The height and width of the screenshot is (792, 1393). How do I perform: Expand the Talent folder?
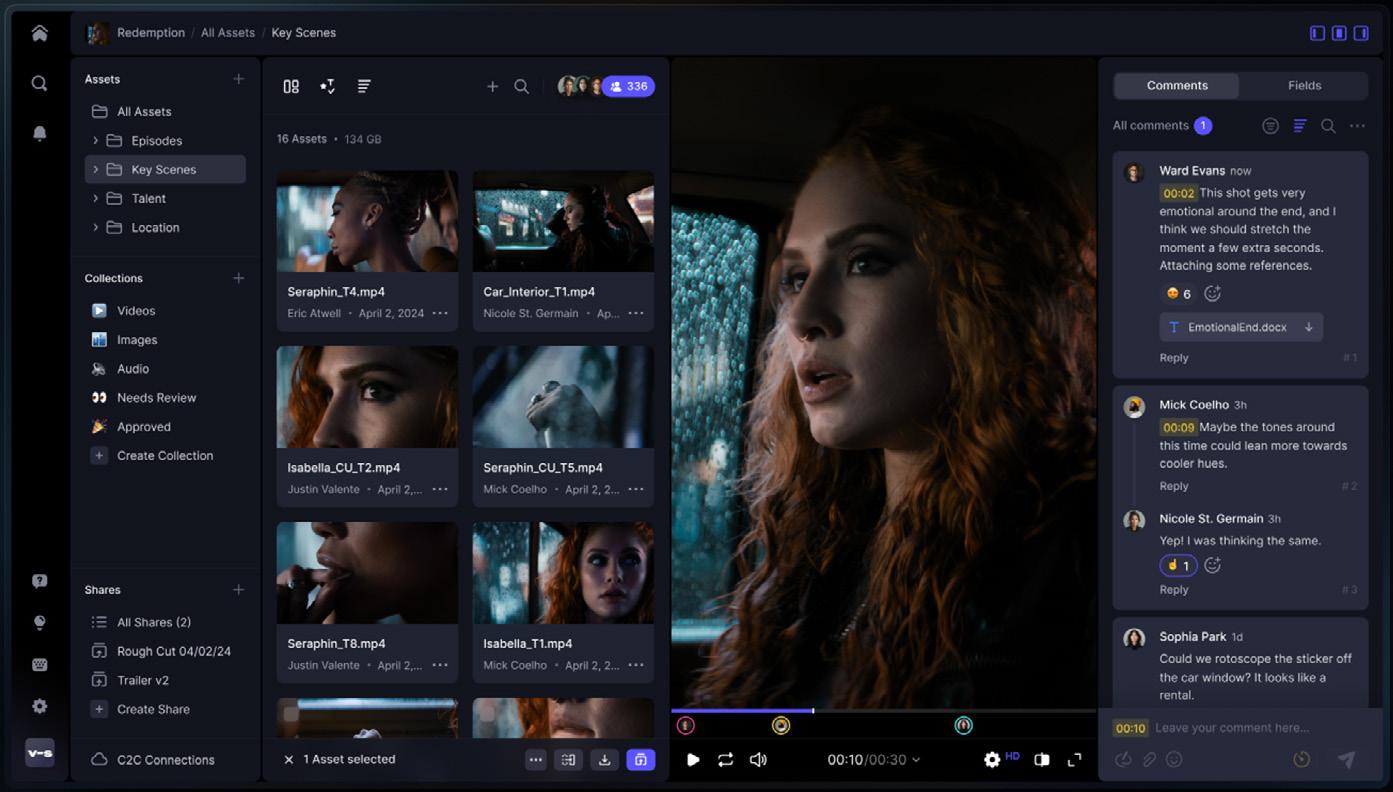tap(95, 199)
